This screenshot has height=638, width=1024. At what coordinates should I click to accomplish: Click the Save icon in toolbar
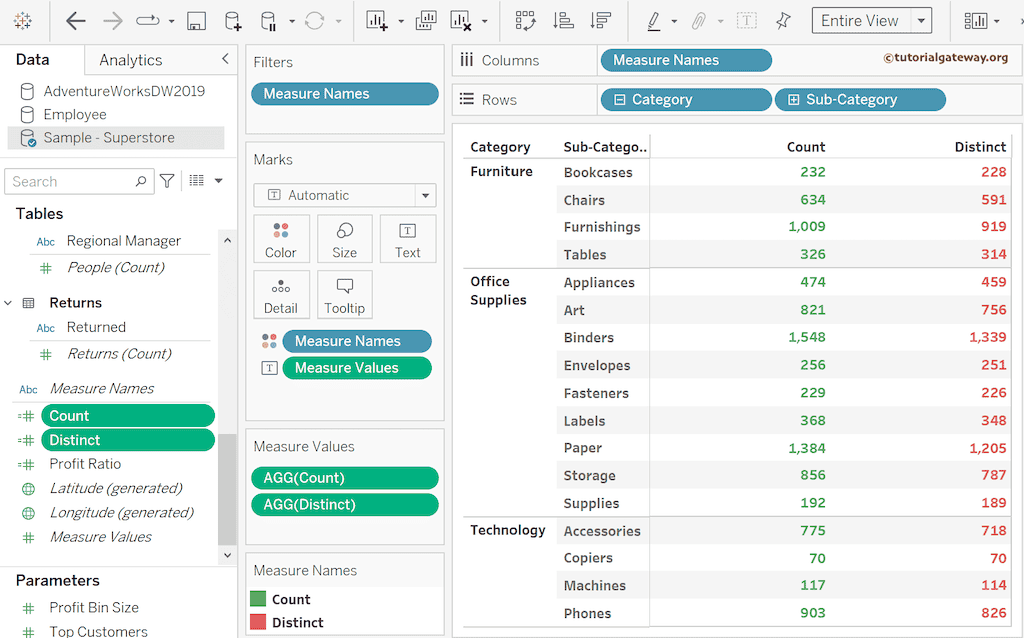click(197, 21)
